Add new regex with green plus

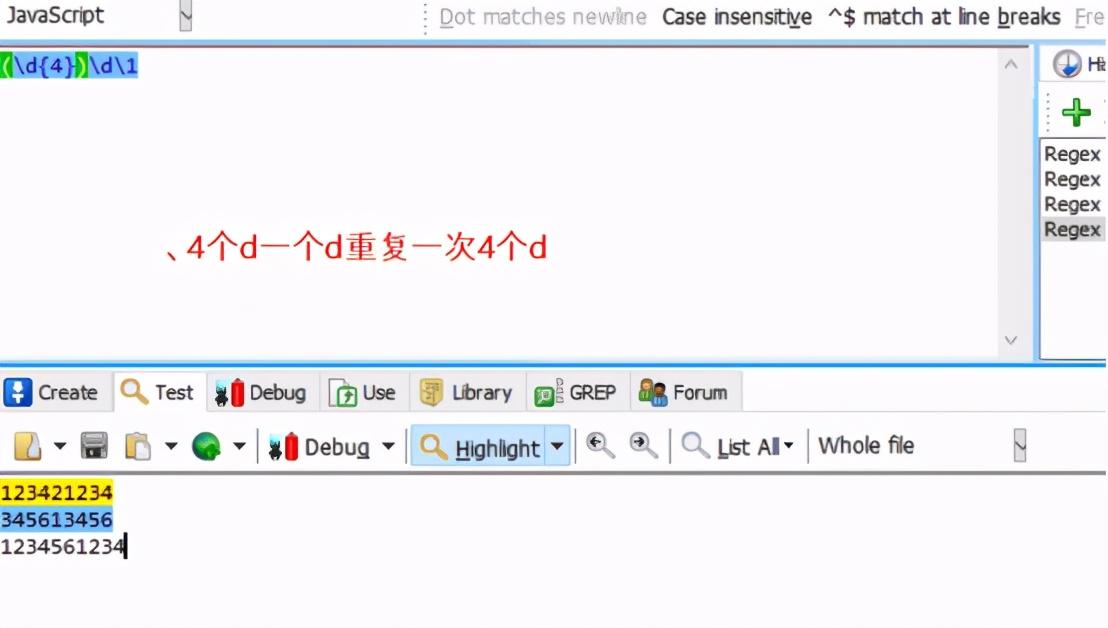click(1075, 112)
